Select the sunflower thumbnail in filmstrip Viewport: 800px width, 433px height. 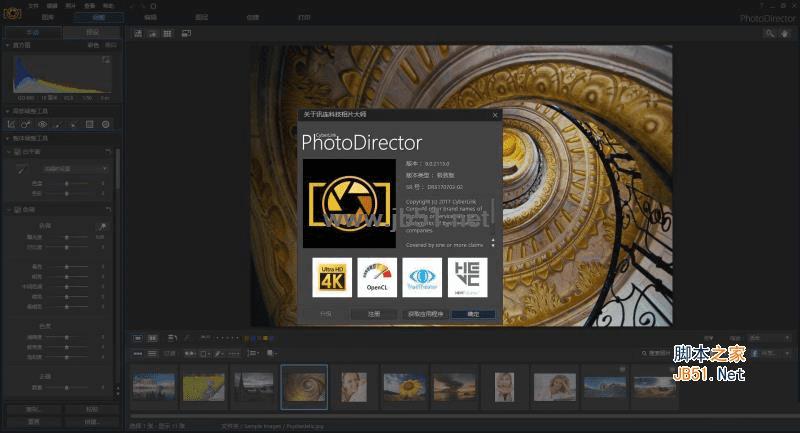[x=405, y=387]
